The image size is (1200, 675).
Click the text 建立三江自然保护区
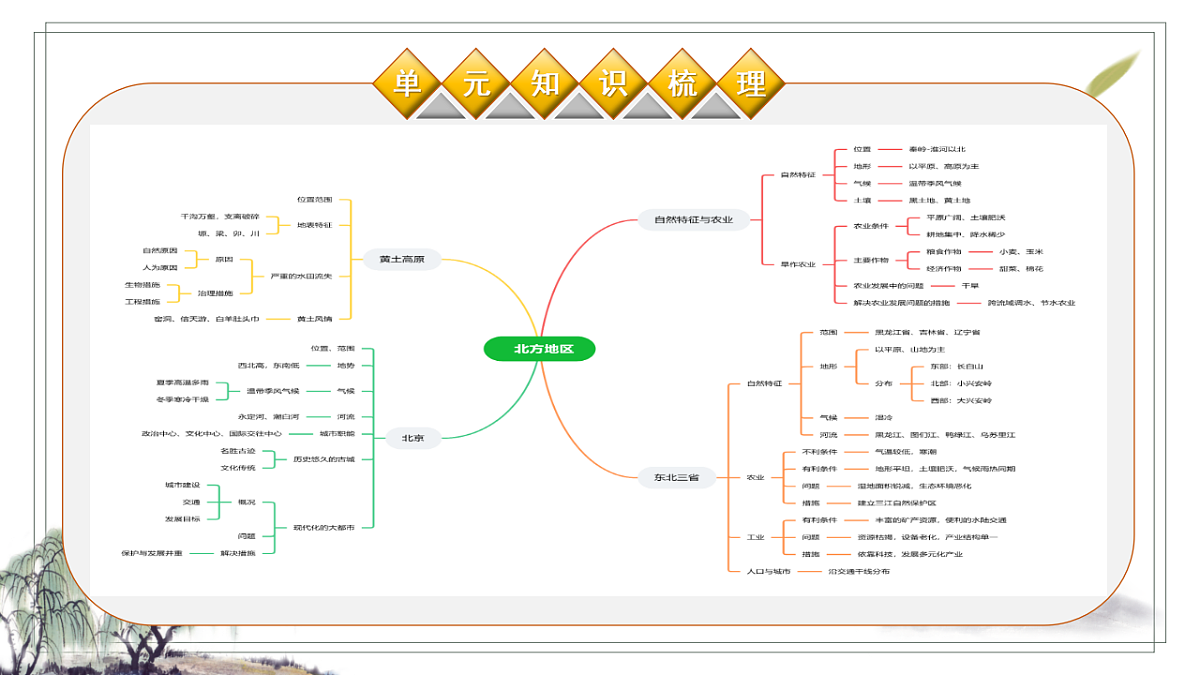[x=897, y=502]
